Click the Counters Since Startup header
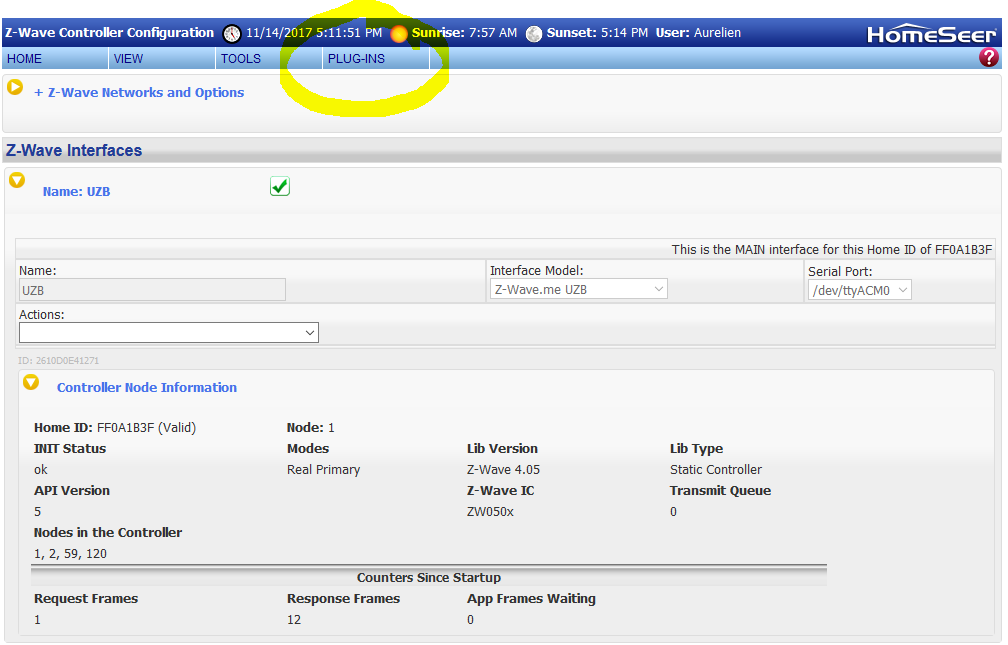This screenshot has height=645, width=1008. click(x=429, y=577)
